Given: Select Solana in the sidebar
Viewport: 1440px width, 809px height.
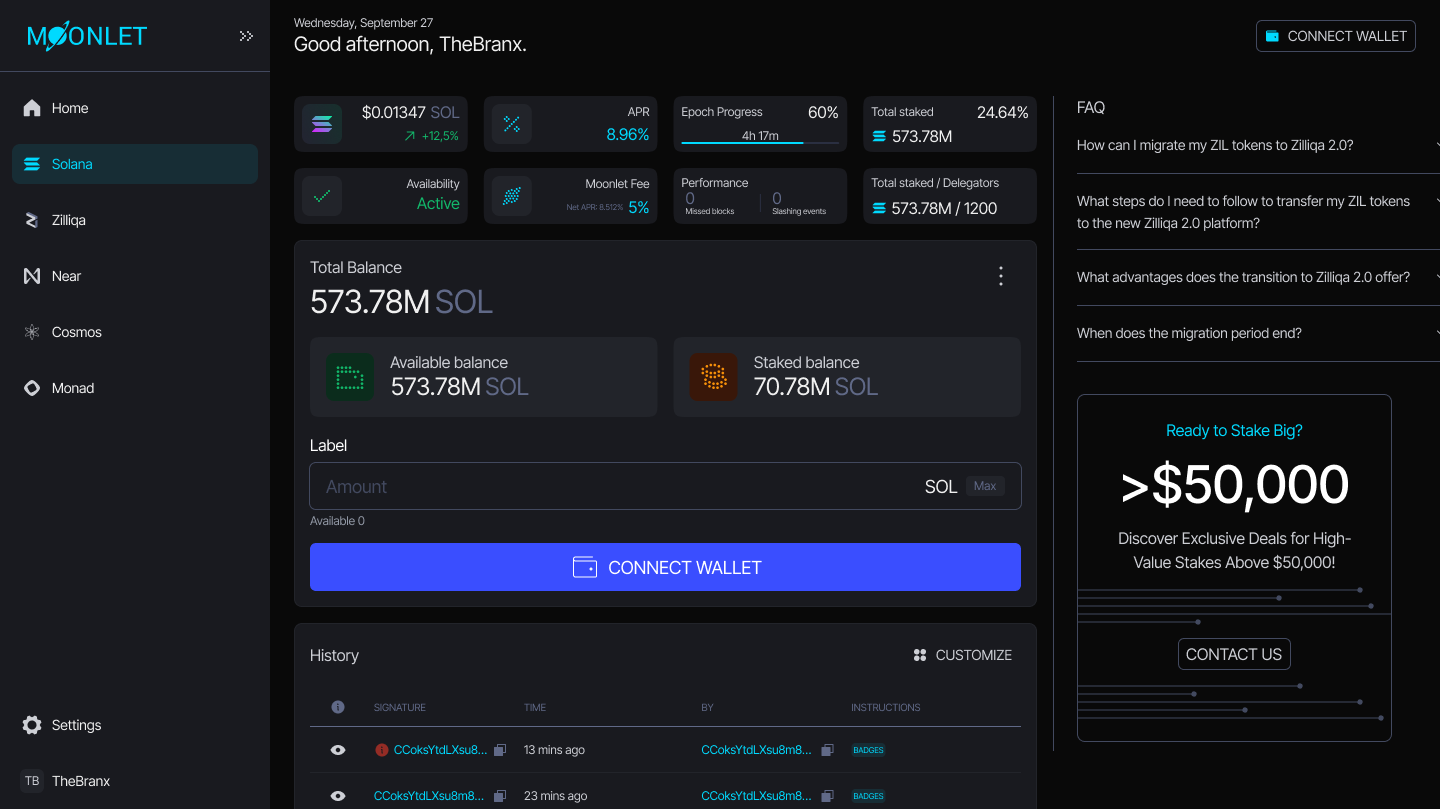Looking at the screenshot, I should click(135, 164).
